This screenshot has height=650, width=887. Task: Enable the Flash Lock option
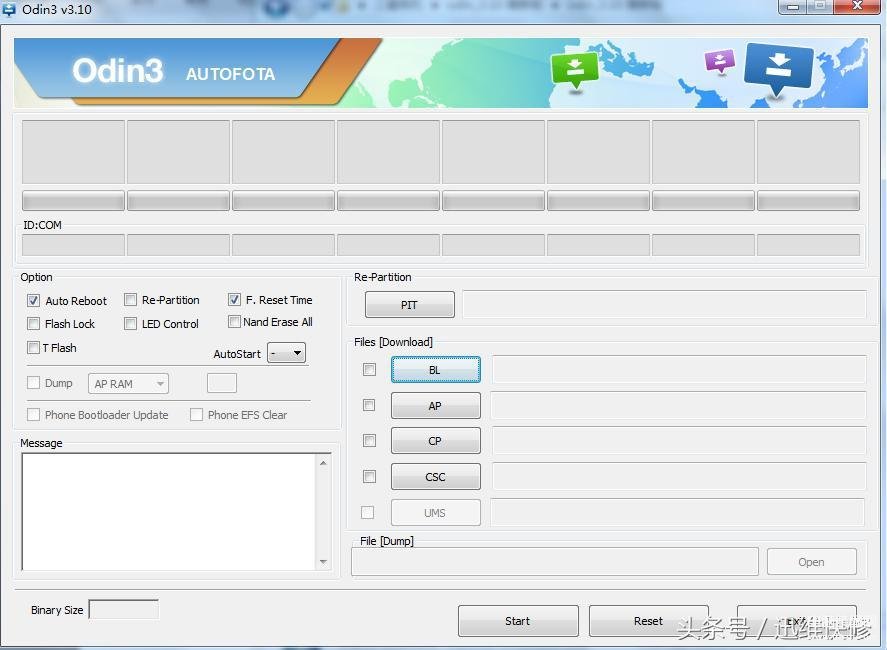point(33,323)
